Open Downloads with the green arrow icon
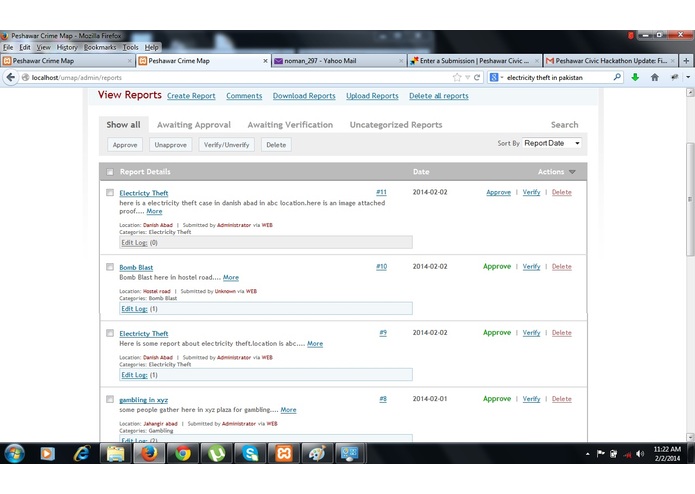This screenshot has width=695, height=494. coord(635,77)
